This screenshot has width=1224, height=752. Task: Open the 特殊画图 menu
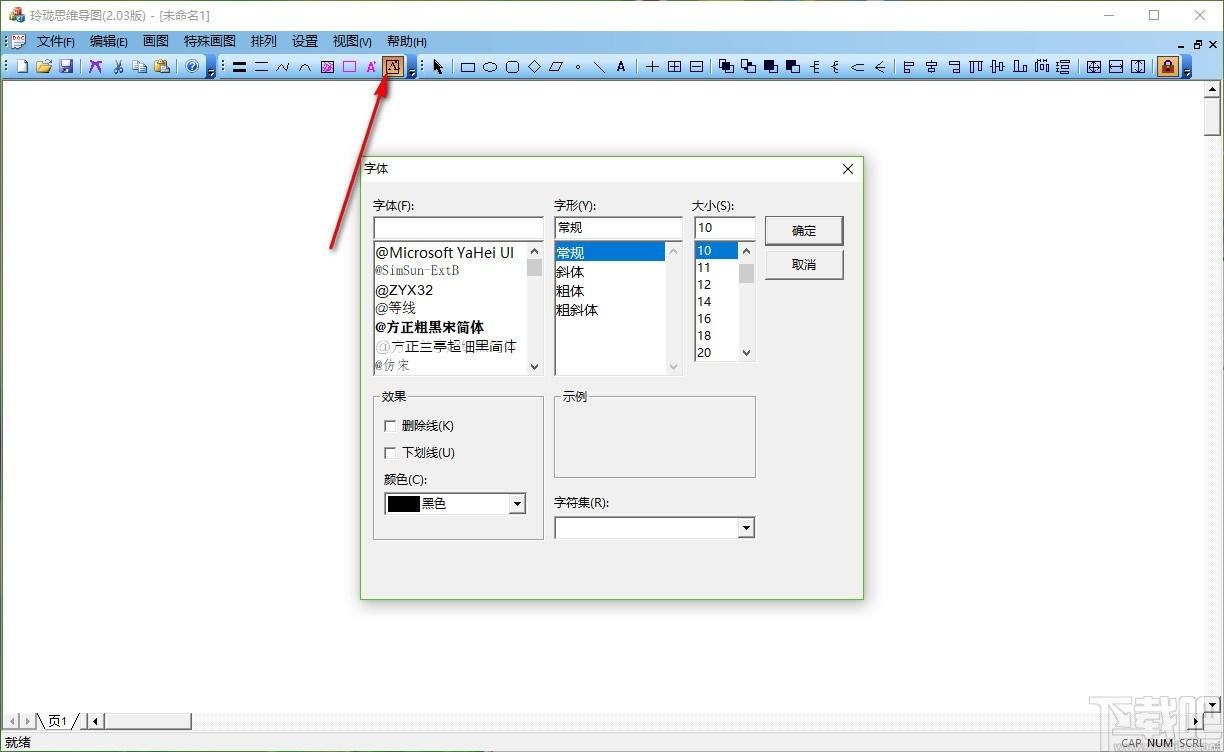[x=210, y=41]
